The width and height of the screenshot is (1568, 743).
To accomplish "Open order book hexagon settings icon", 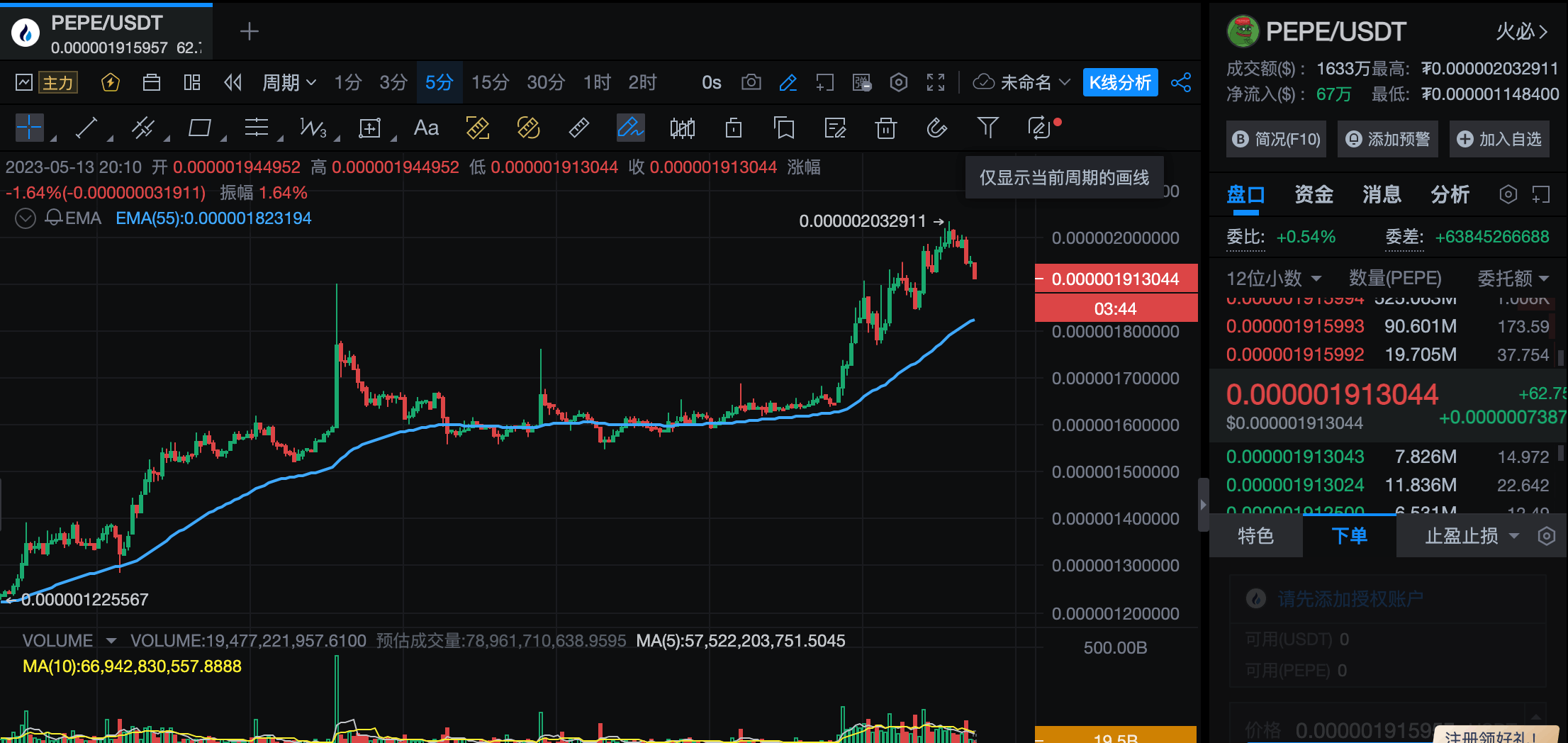I will point(1508,195).
